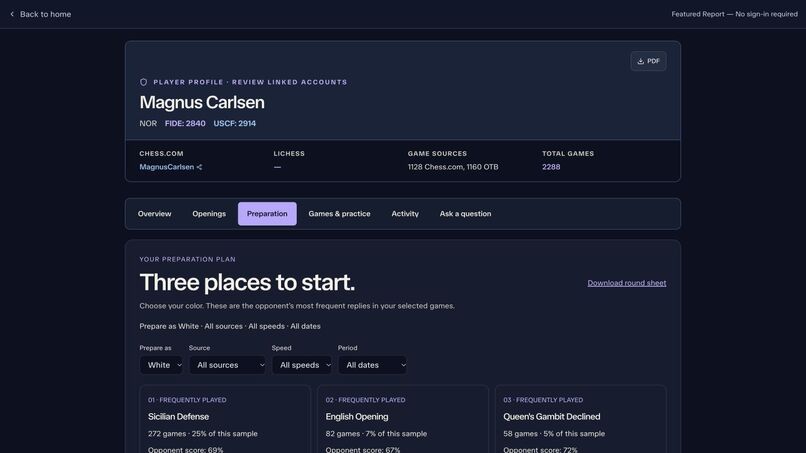Click the '1128 Chess.com, 1160 OTB' text
This screenshot has height=453, width=806.
pos(453,167)
